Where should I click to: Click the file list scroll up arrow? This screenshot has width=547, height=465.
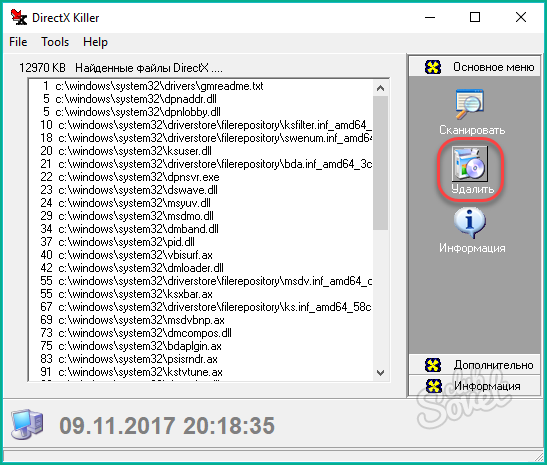[381, 88]
